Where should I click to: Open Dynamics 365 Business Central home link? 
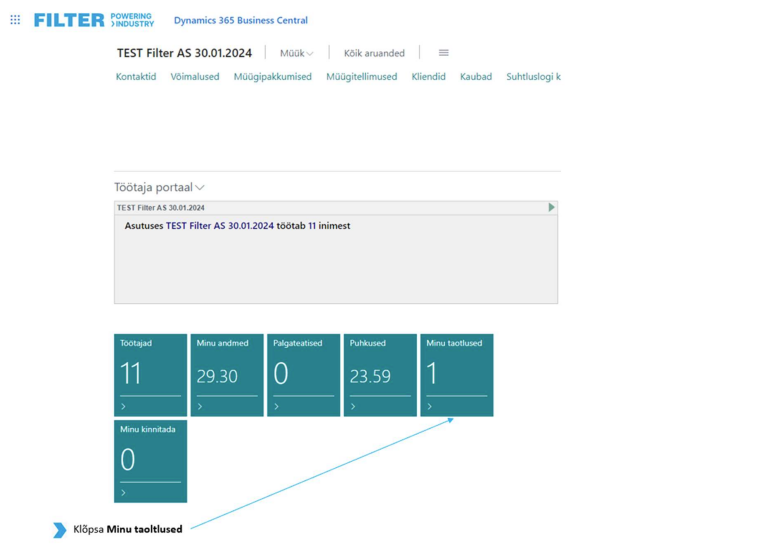pyautogui.click(x=240, y=20)
